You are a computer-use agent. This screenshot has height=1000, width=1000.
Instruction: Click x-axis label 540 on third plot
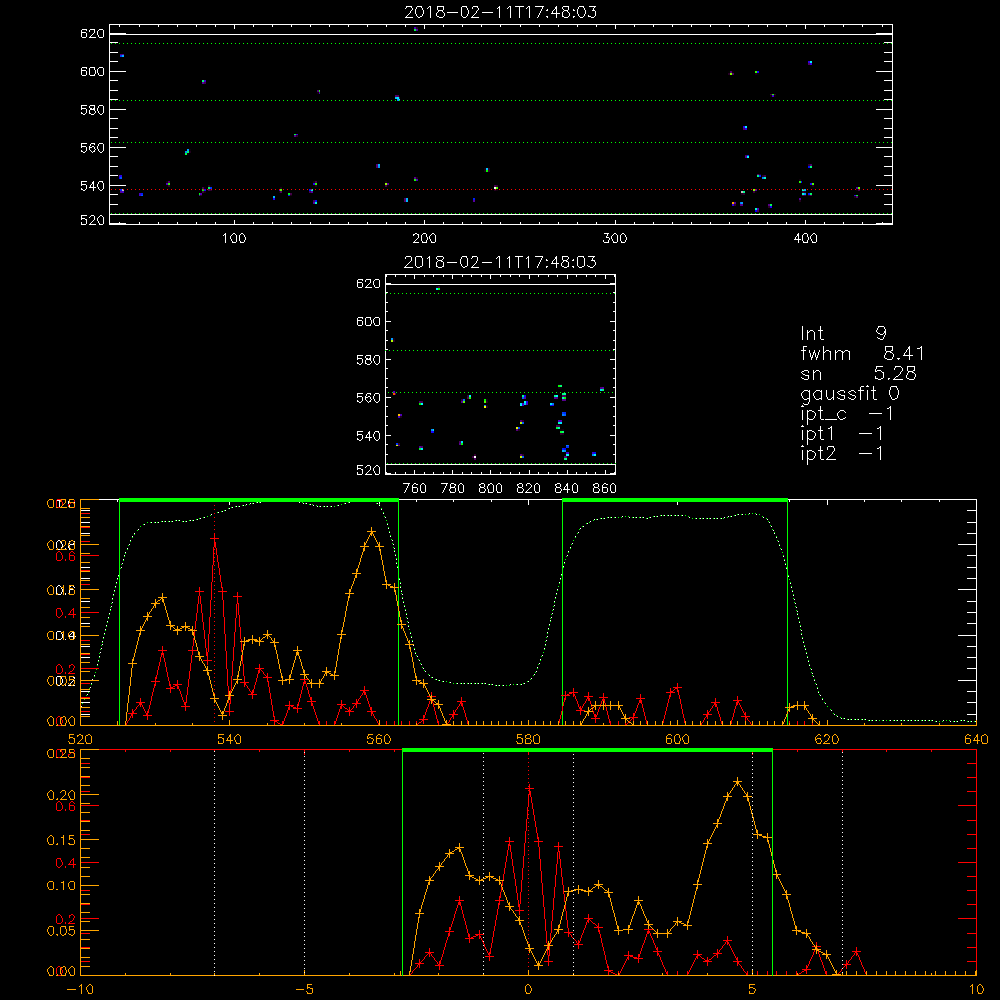[230, 739]
